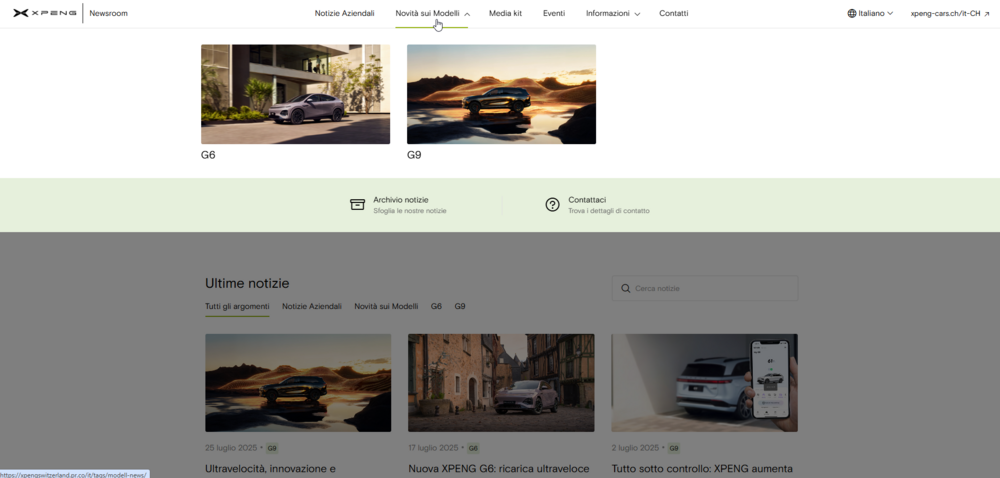The height and width of the screenshot is (478, 1000).
Task: Select the Tutti gli argomenti filter tab
Action: (x=237, y=306)
